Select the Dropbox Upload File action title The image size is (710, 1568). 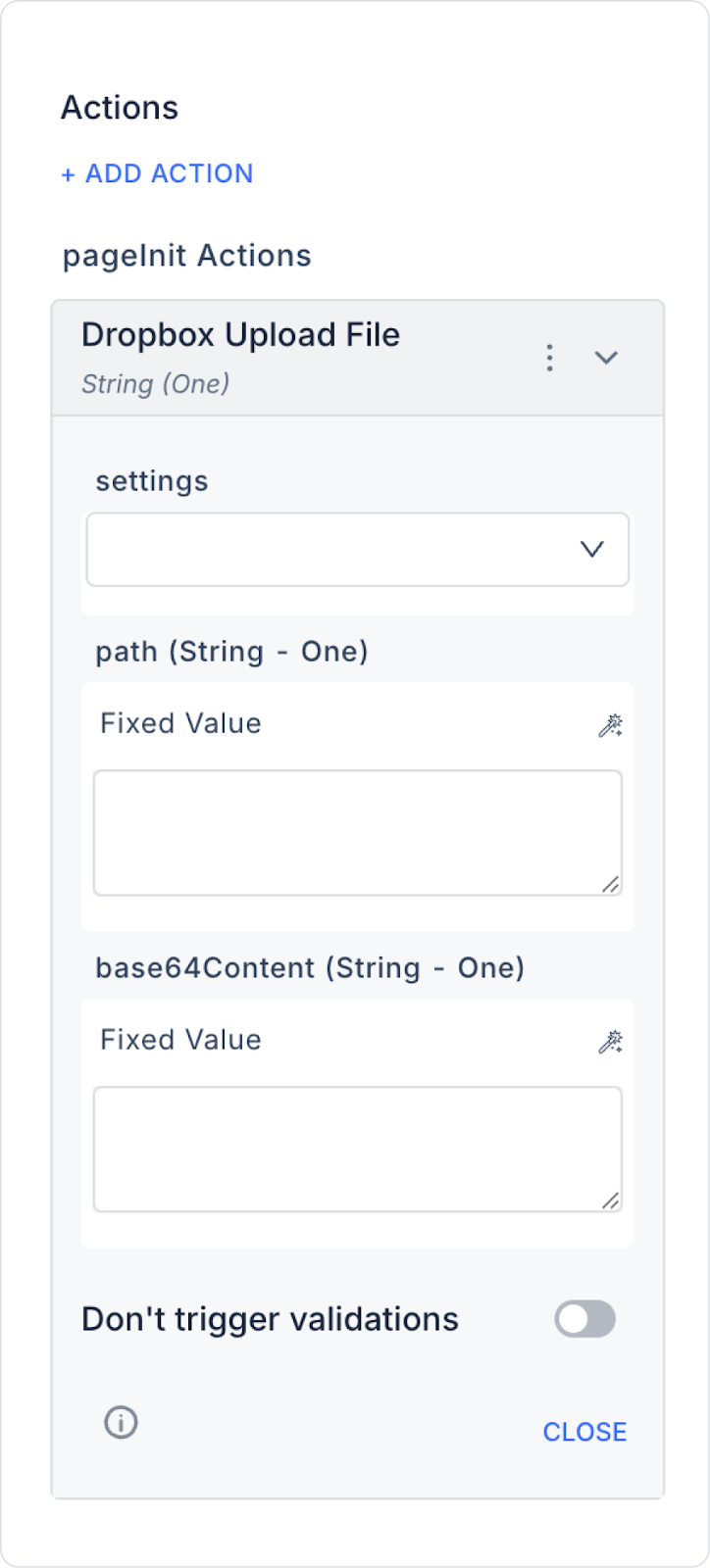(240, 335)
